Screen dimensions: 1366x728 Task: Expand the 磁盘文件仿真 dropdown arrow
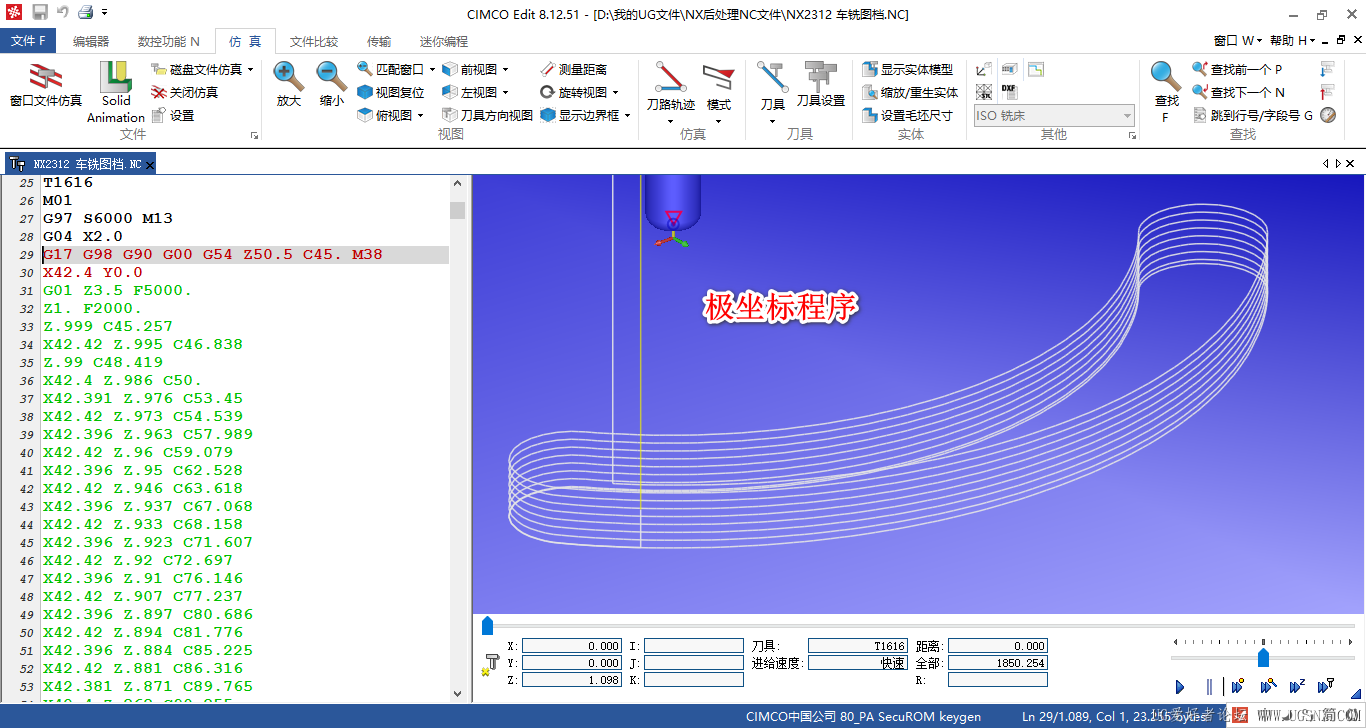pos(250,70)
